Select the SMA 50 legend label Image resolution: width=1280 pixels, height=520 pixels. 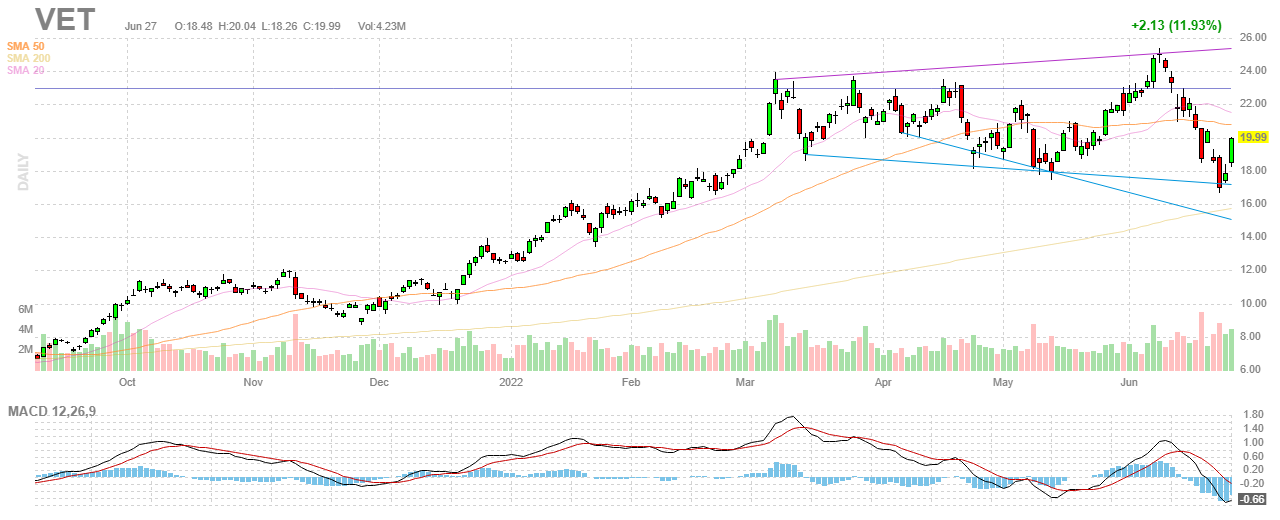(x=24, y=46)
